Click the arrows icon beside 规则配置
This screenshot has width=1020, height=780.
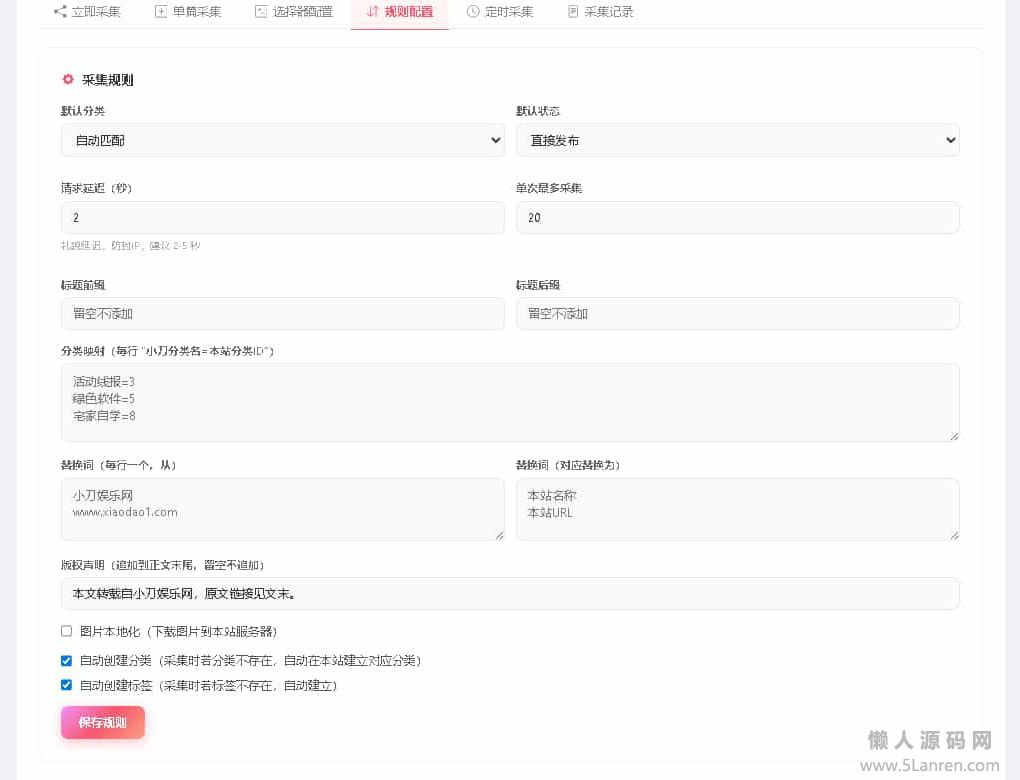[x=373, y=11]
